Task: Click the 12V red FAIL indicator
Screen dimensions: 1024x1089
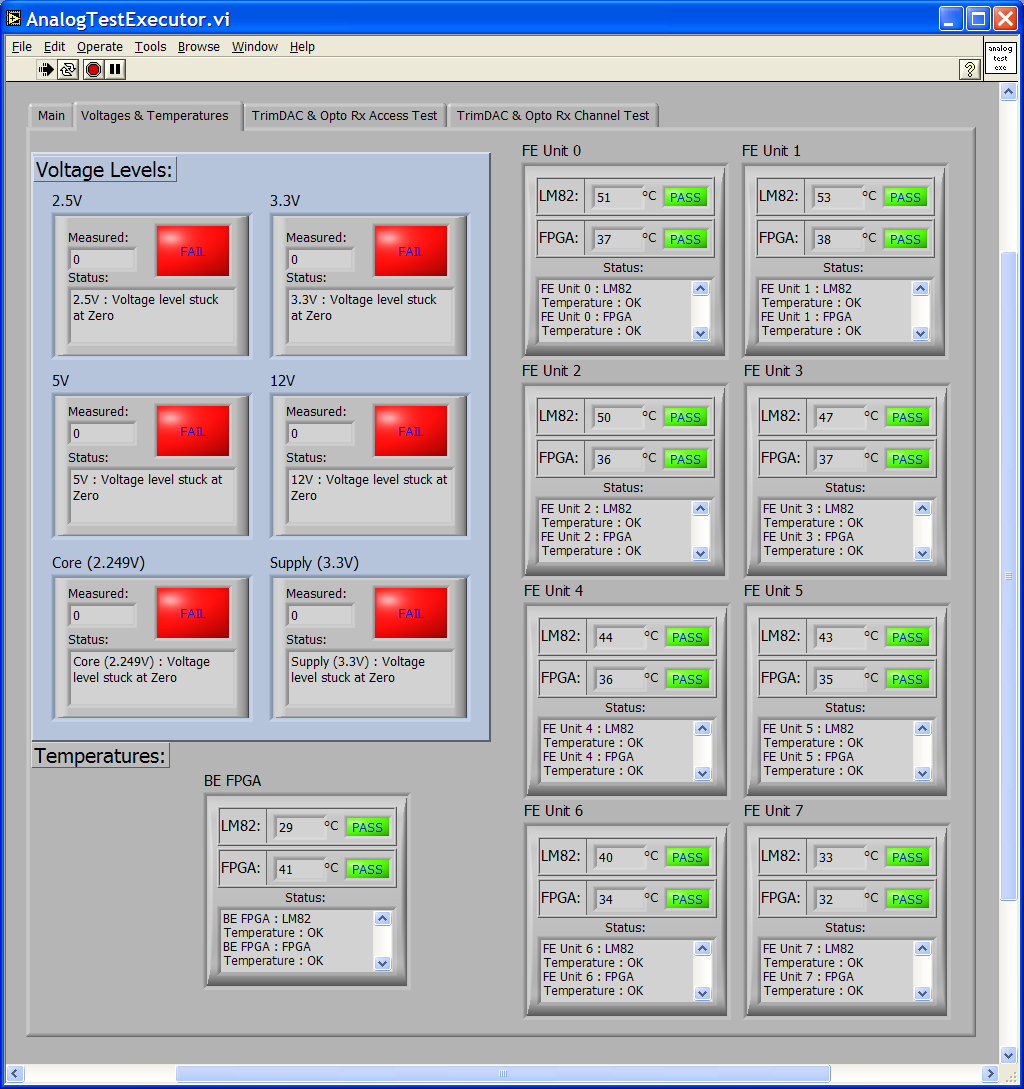Action: tap(410, 431)
